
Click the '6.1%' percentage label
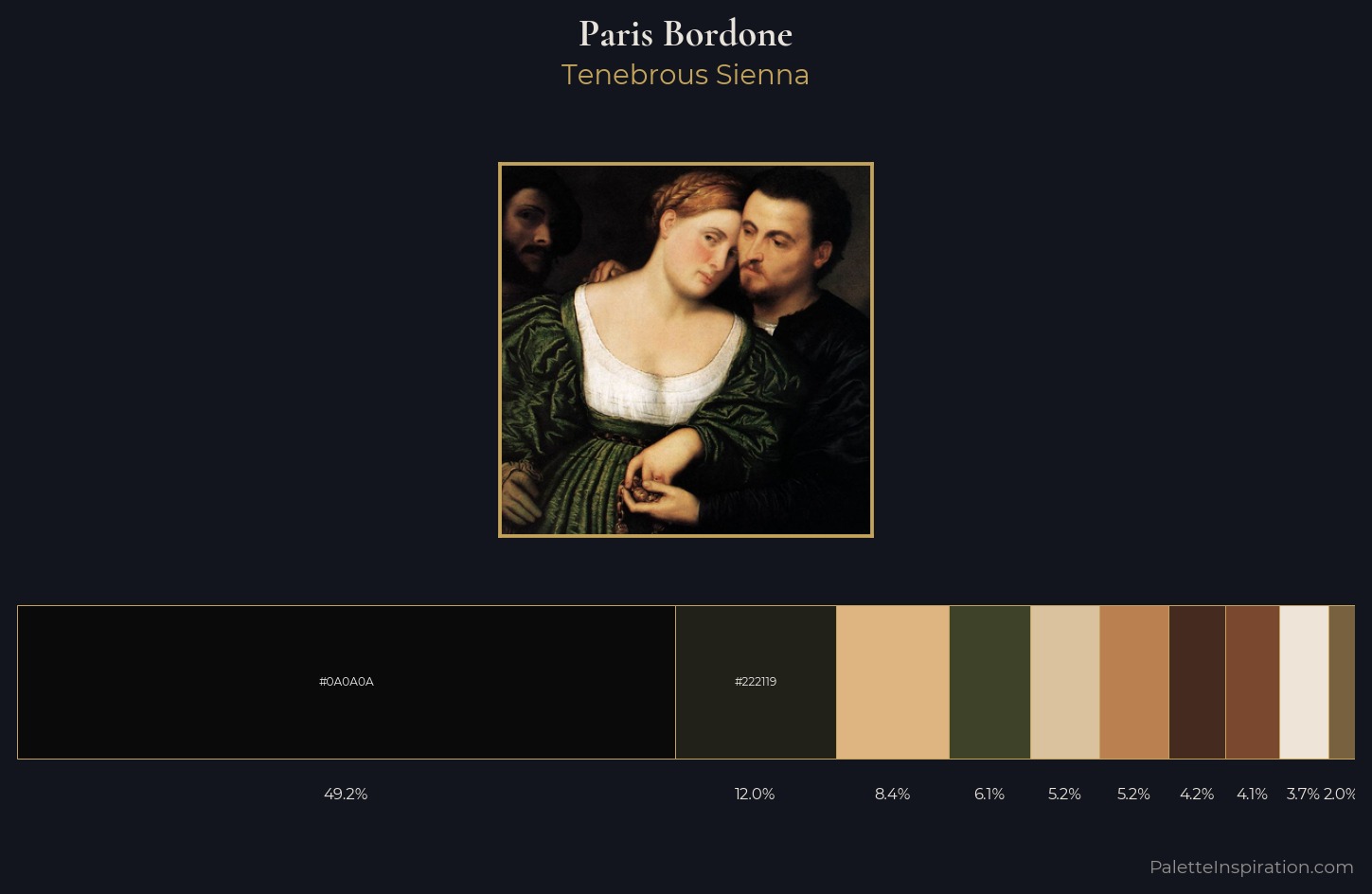click(989, 794)
